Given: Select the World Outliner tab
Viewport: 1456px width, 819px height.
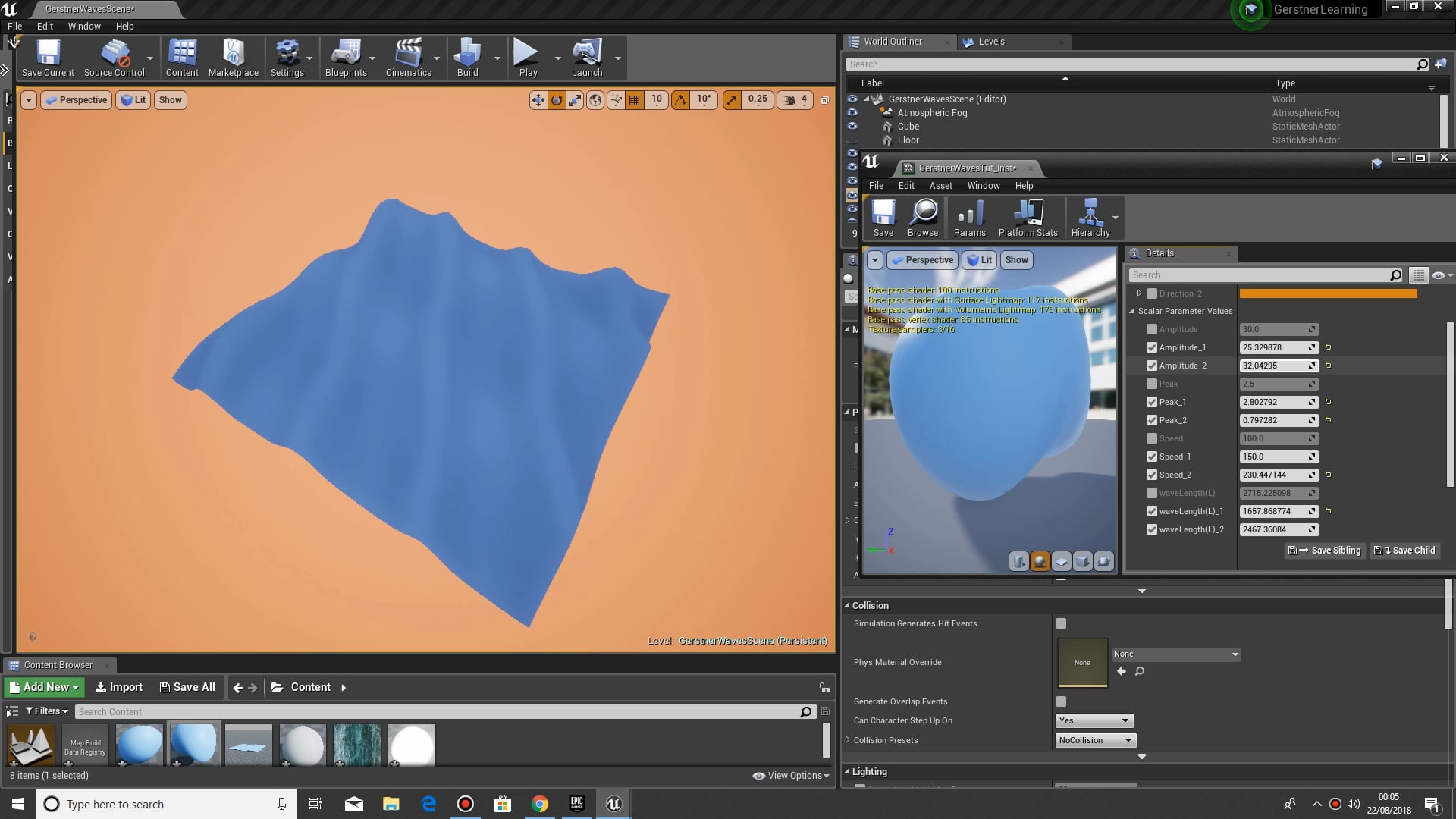Looking at the screenshot, I should [893, 42].
